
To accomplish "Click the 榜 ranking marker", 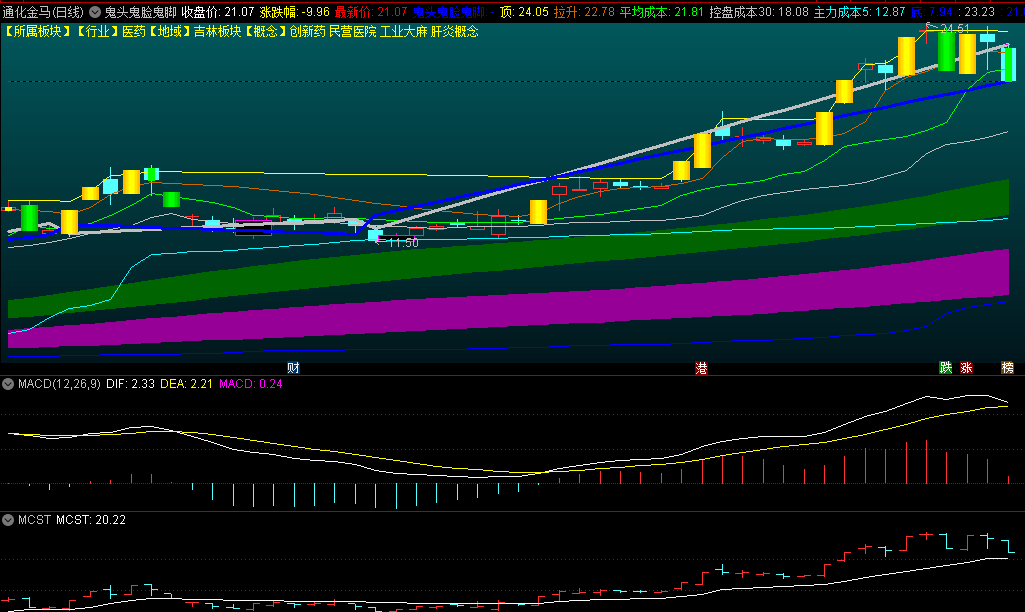I will 1007,368.
